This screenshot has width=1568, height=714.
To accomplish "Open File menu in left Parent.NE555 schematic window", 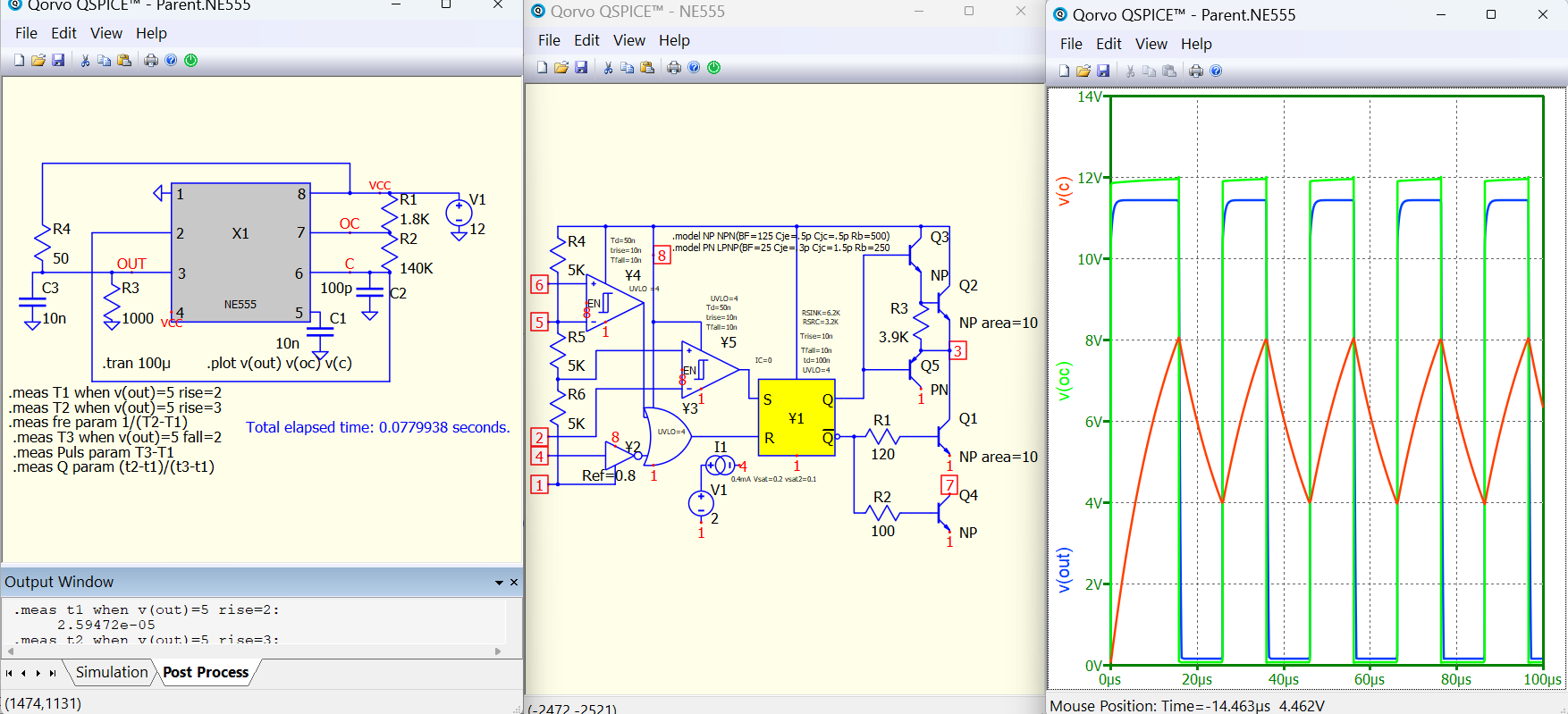I will tap(26, 33).
